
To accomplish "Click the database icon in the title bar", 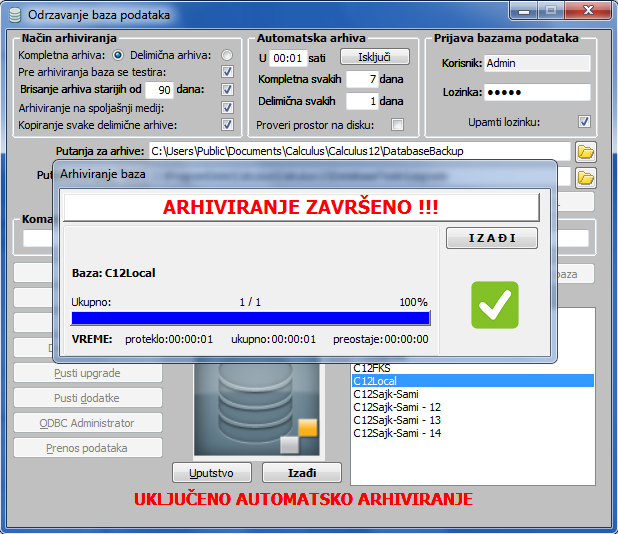I will (15, 15).
